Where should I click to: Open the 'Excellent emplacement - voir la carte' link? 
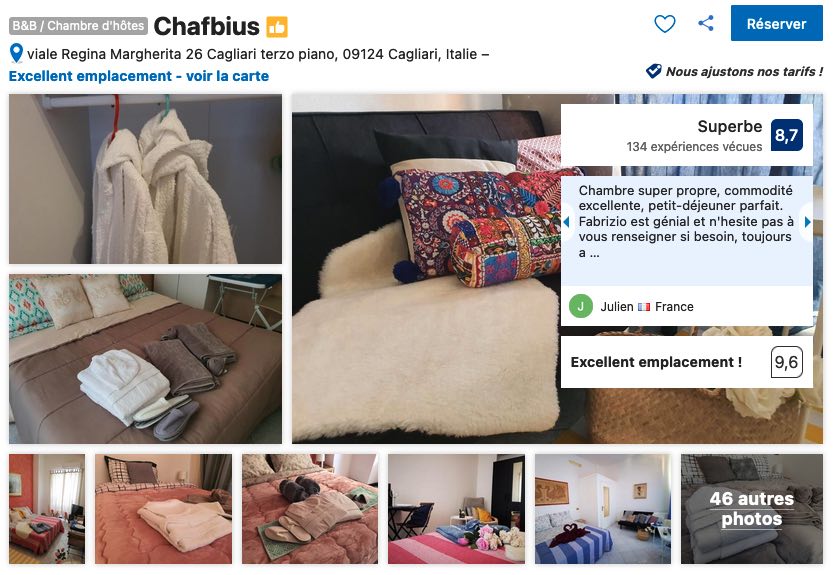pyautogui.click(x=139, y=76)
